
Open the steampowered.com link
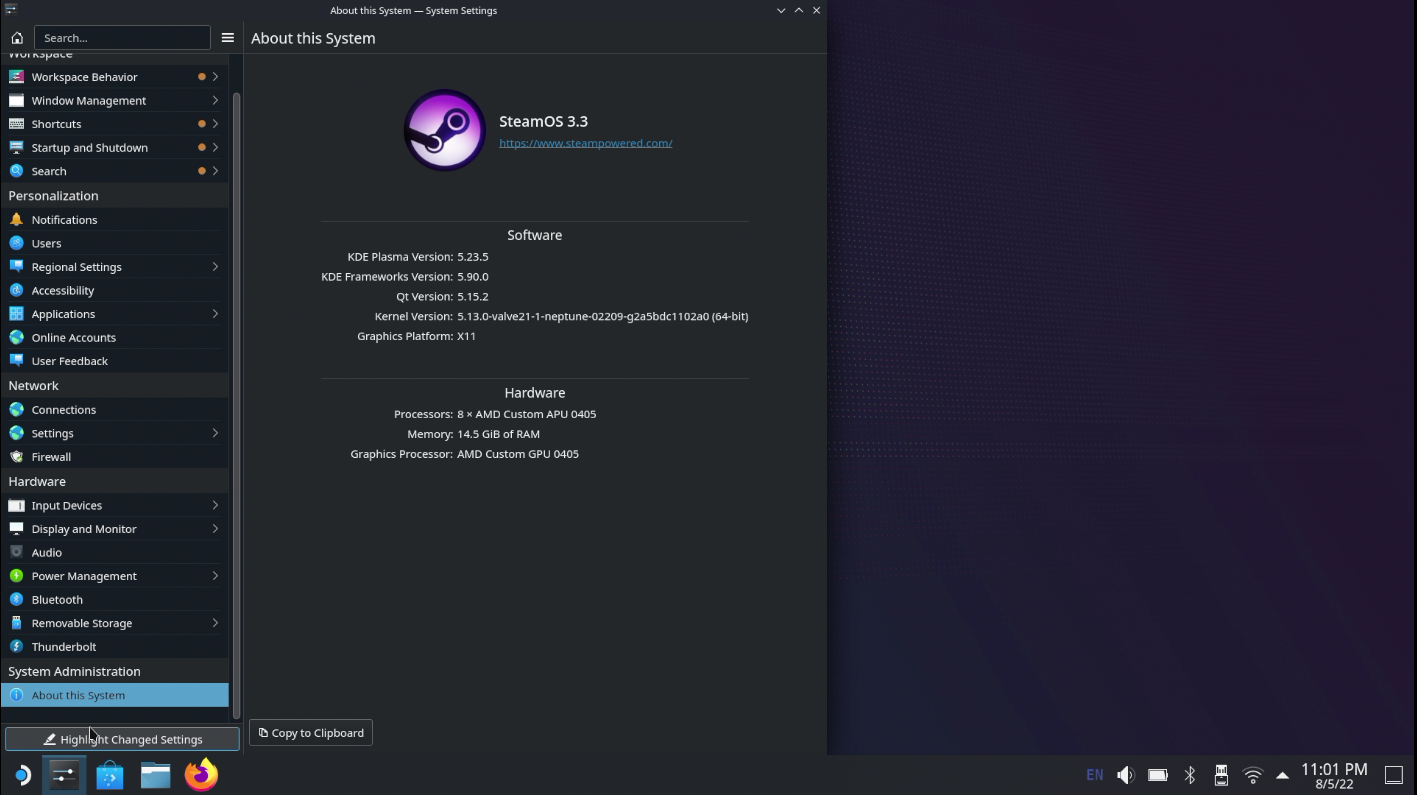coord(585,143)
